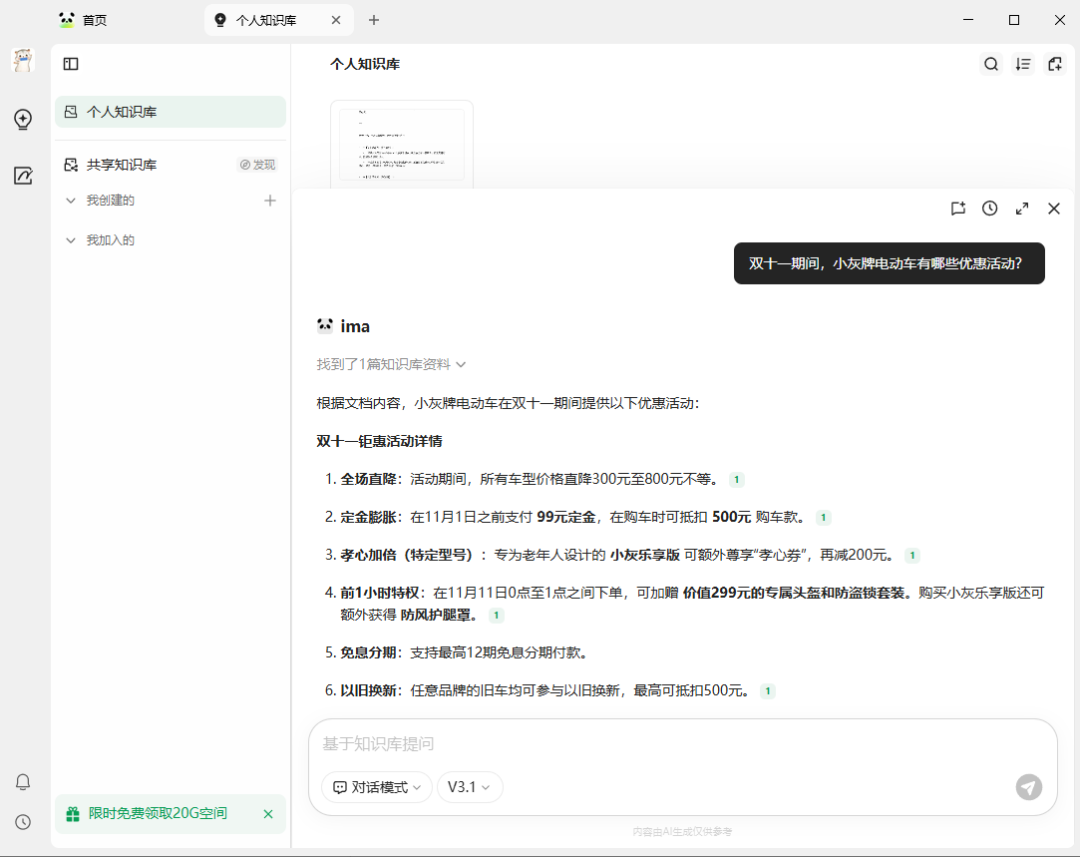The width and height of the screenshot is (1080, 857).
Task: Collapse the 我创建的 section
Action: click(x=70, y=200)
